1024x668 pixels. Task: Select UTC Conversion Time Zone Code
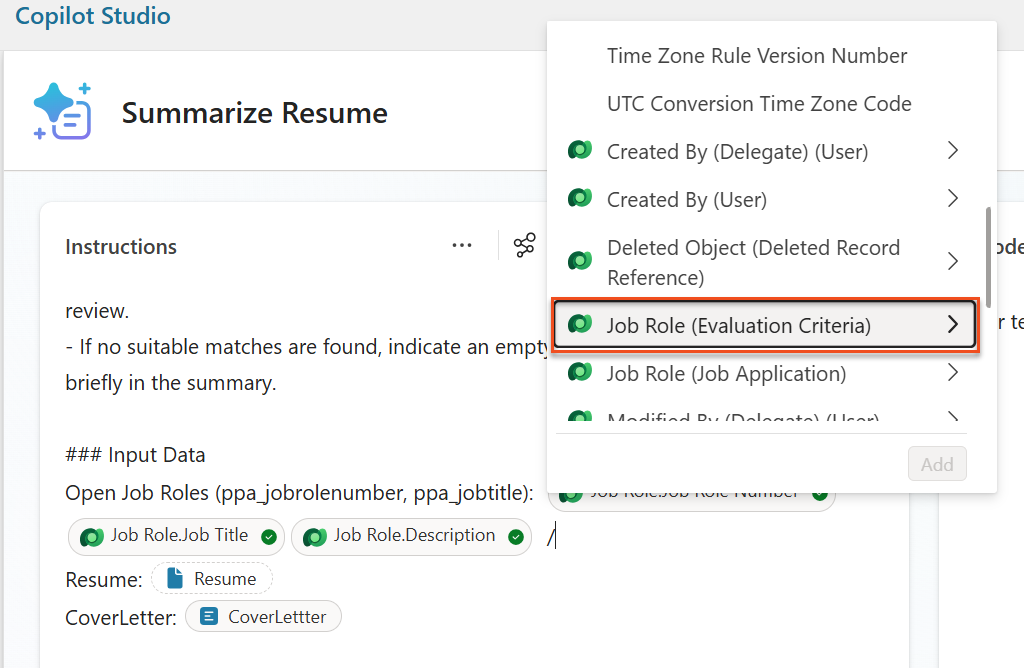(x=760, y=103)
